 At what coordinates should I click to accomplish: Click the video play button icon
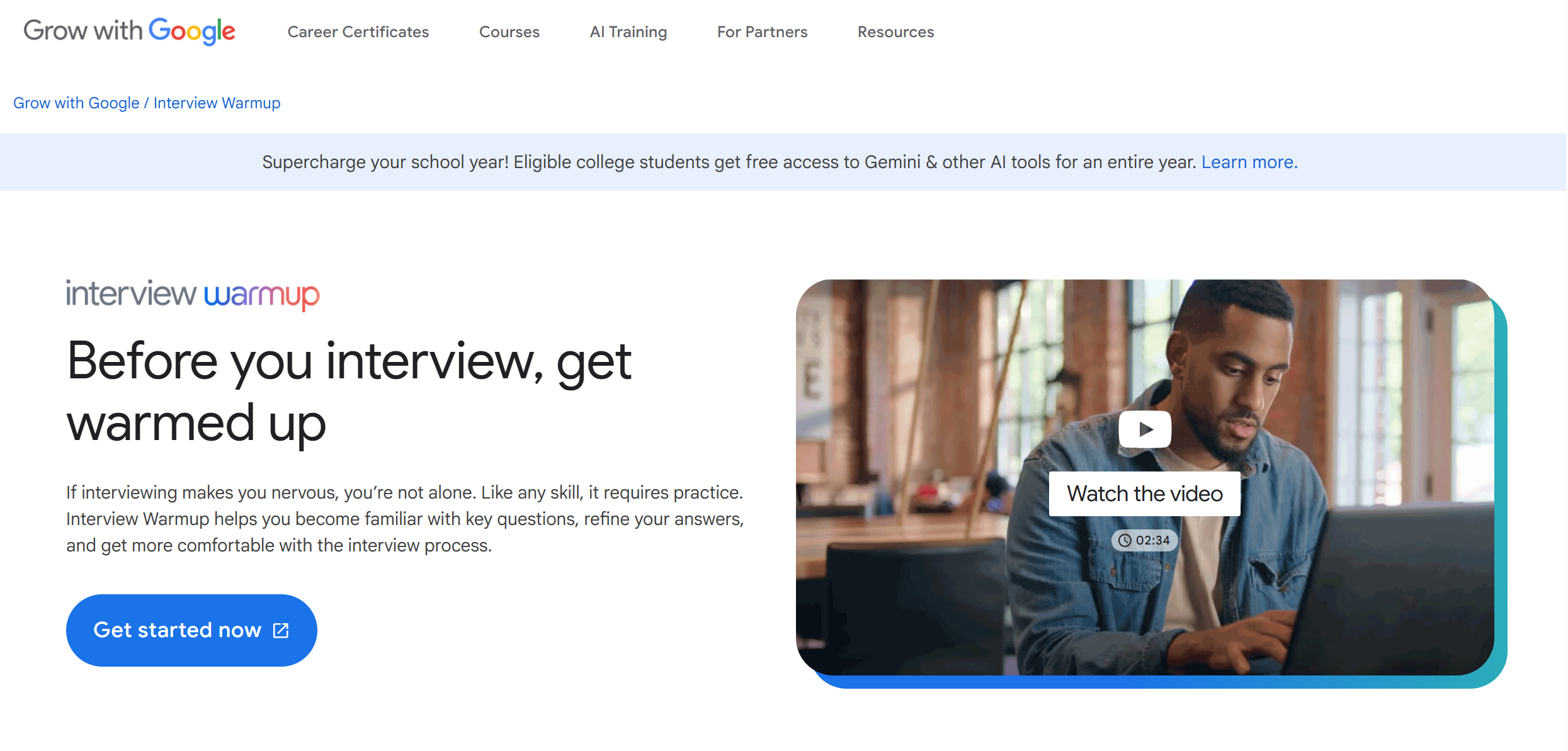click(1145, 429)
